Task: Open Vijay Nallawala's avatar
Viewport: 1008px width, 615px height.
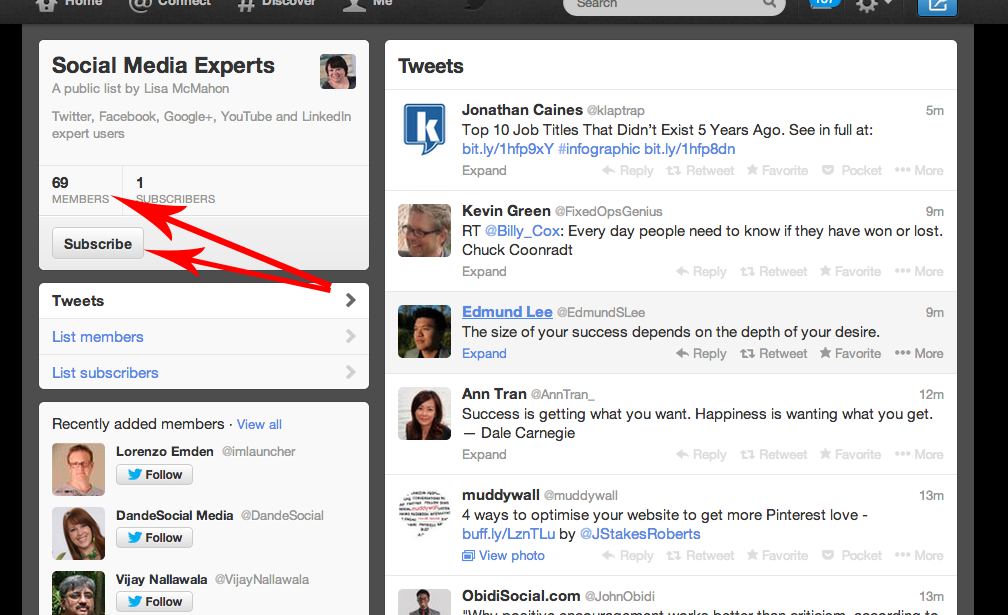Action: 78,593
